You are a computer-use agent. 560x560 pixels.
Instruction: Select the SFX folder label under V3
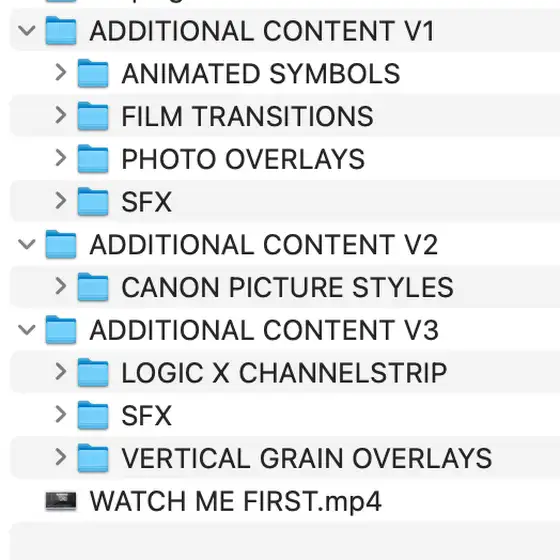147,416
